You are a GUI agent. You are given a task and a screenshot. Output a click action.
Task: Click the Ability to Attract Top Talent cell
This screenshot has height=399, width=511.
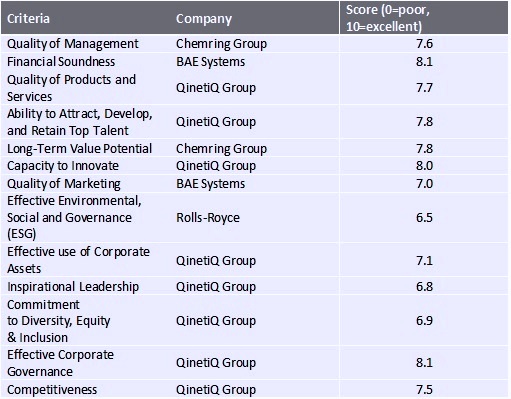[x=80, y=122]
